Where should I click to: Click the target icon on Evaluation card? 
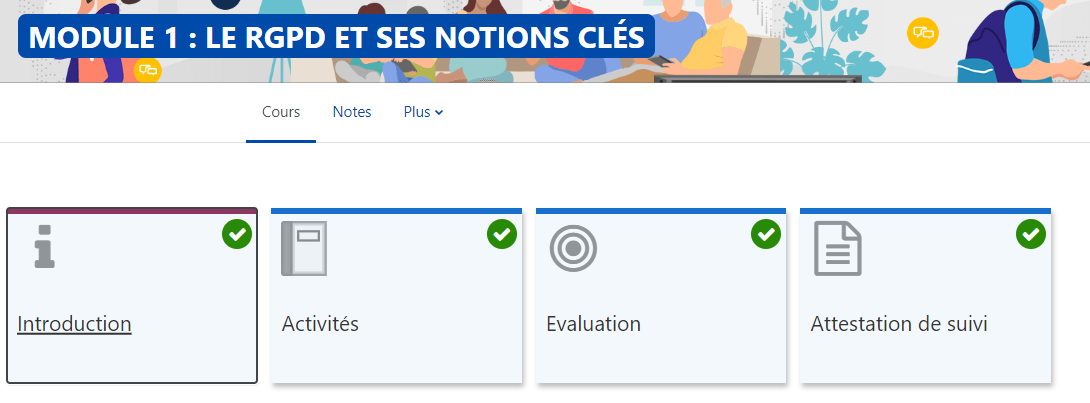(x=573, y=248)
